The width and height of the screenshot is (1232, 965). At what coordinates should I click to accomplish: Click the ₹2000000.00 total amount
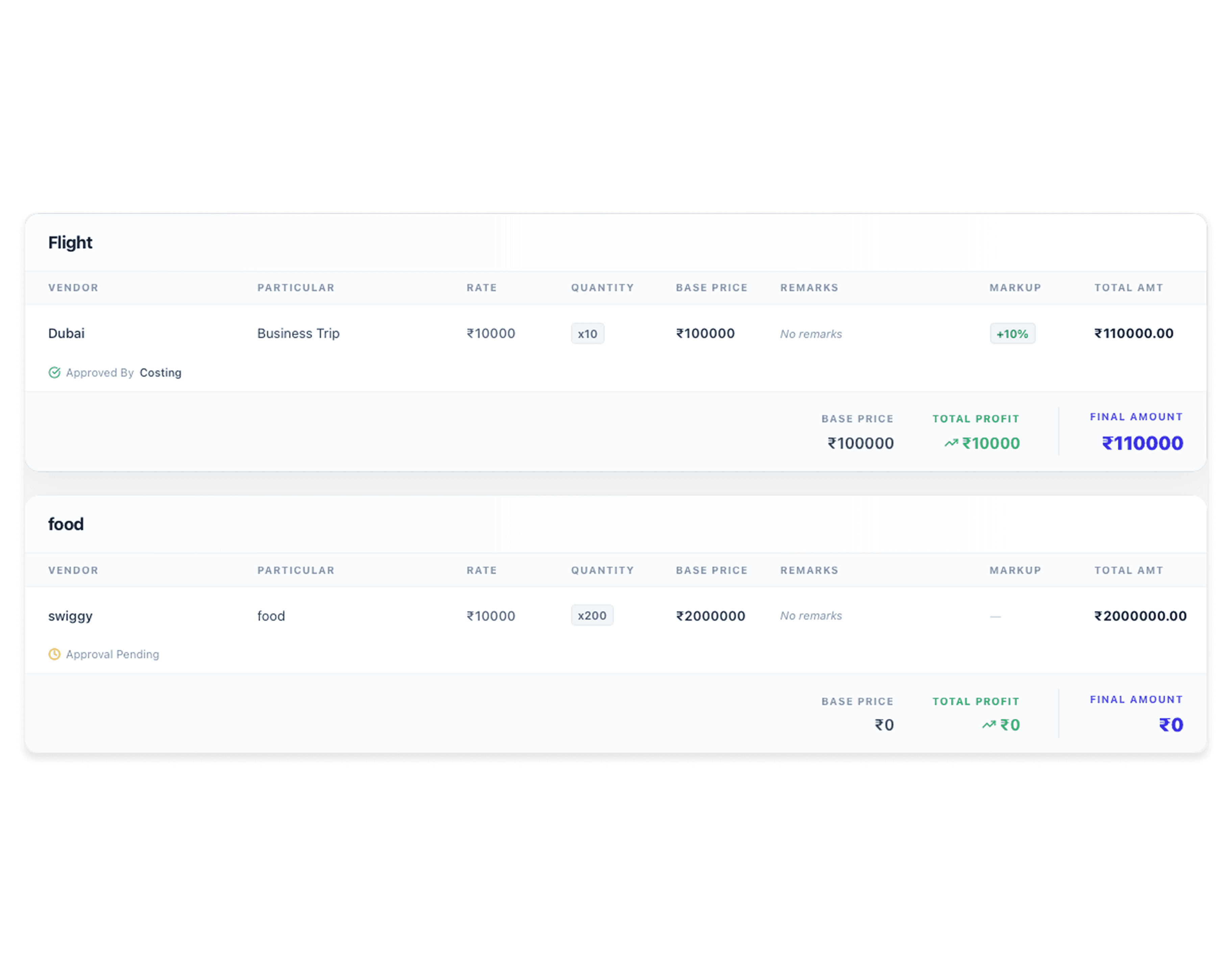tap(1140, 616)
